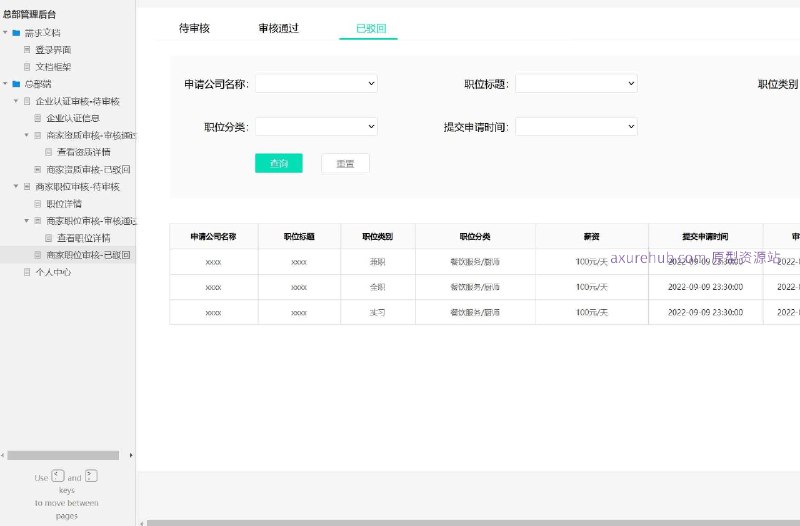Click the page's bottom horizontal scrollbar
Viewport: 800px width, 526px height.
(473, 523)
